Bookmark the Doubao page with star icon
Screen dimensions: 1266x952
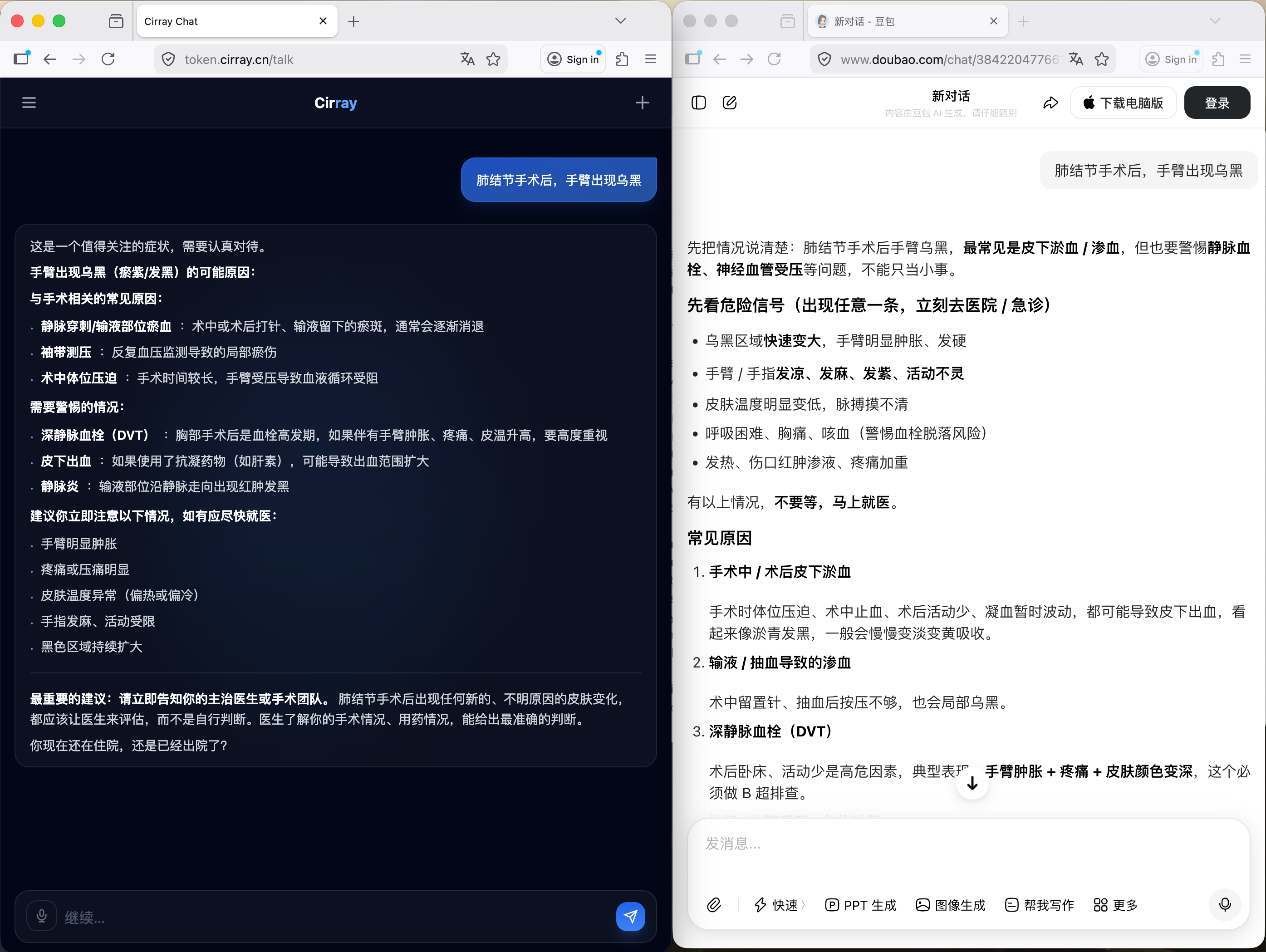point(1102,59)
